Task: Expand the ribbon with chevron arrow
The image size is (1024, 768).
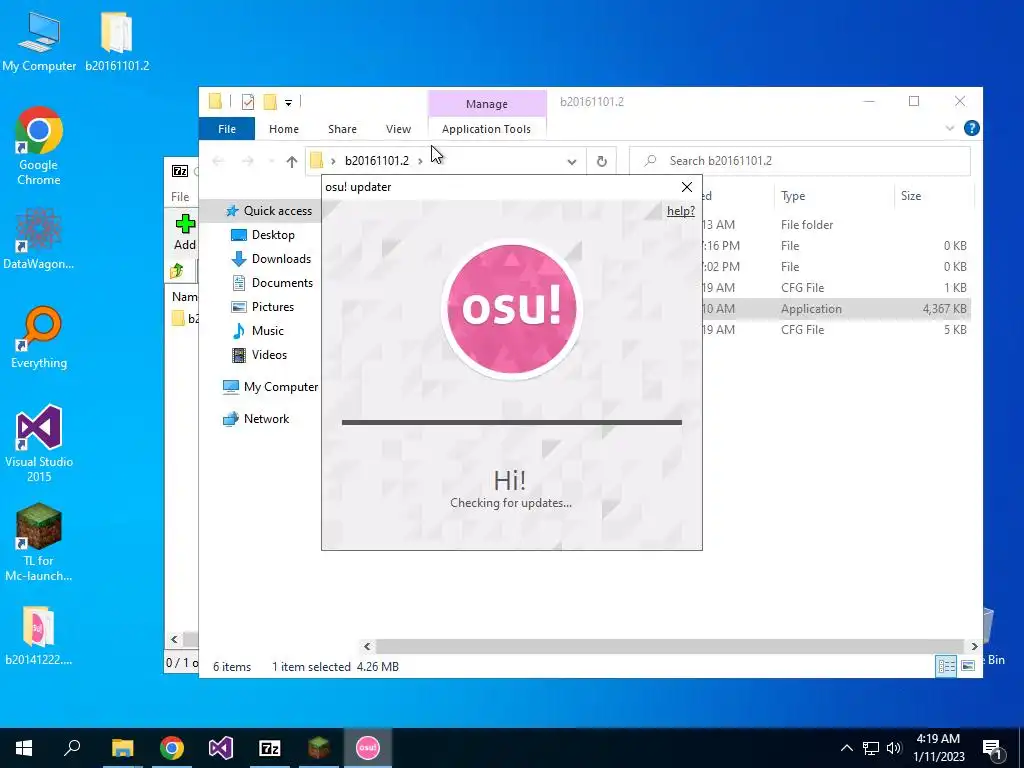Action: (x=950, y=129)
